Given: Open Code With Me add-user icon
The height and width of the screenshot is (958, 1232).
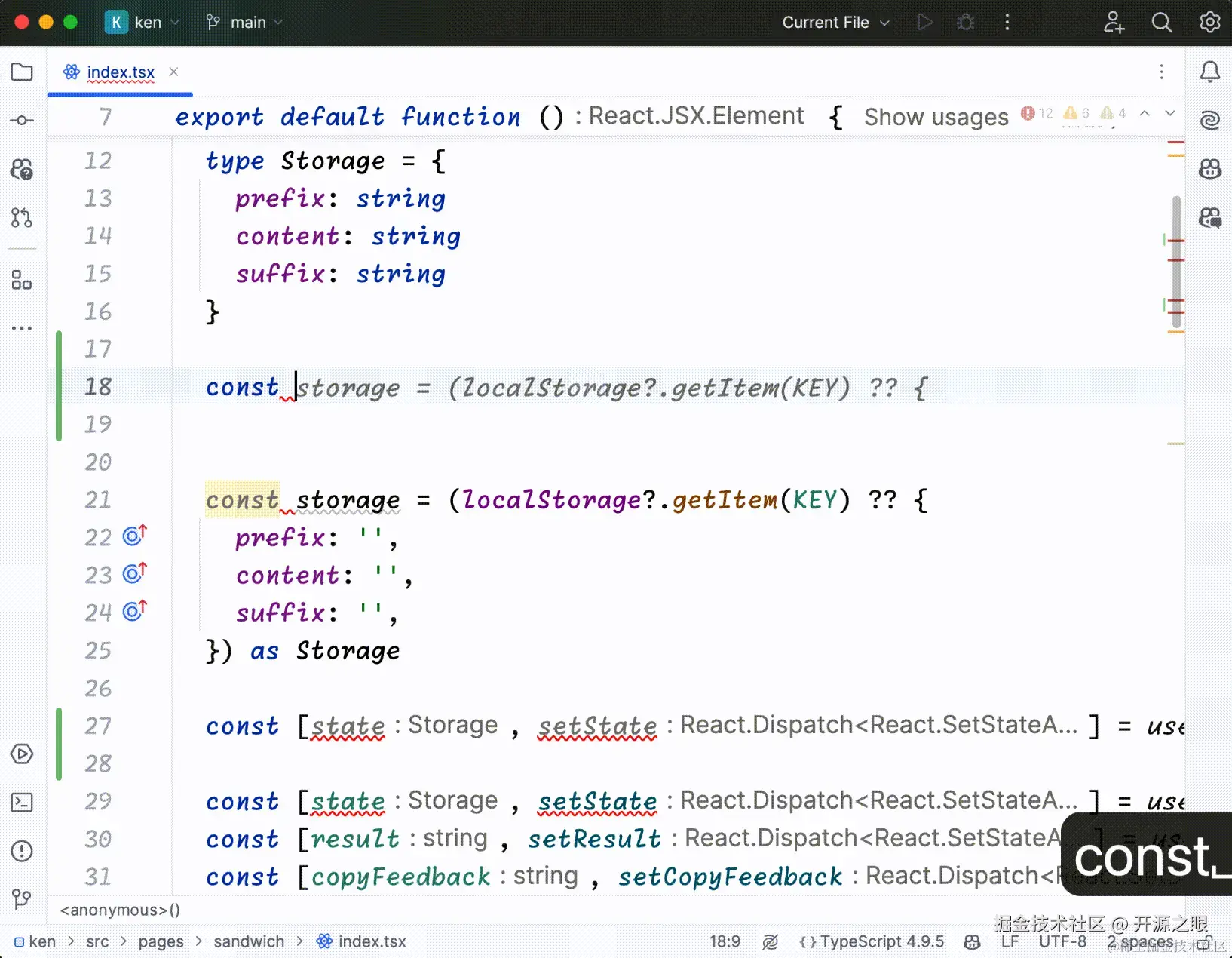Looking at the screenshot, I should (x=1114, y=22).
